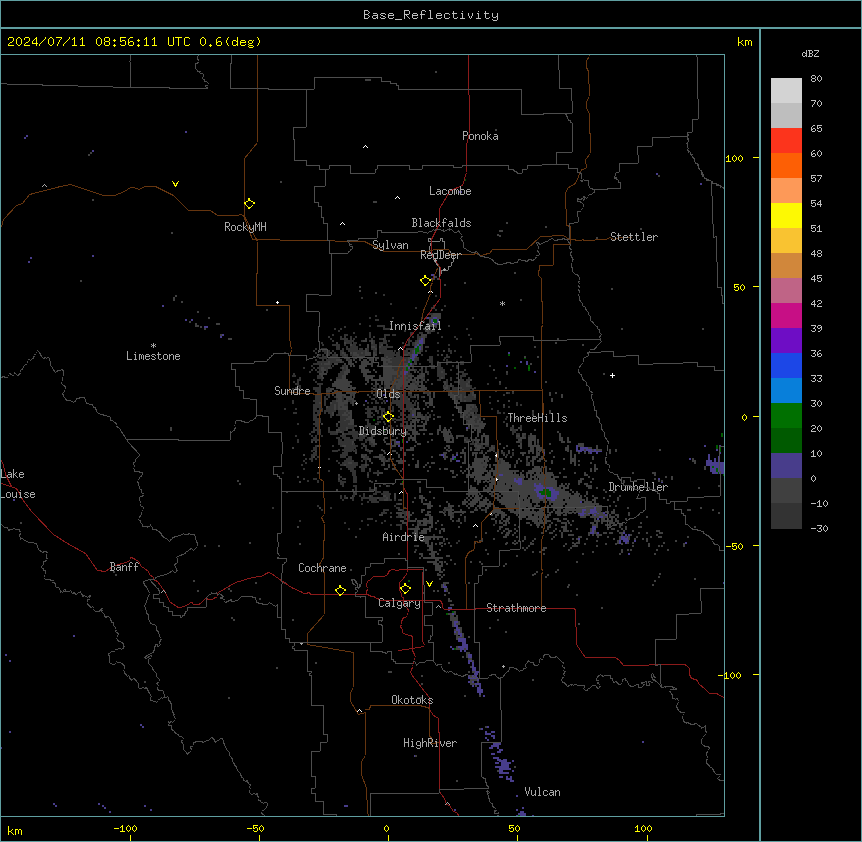This screenshot has height=842, width=862.
Task: Click the RedDeer label
Action: pyautogui.click(x=440, y=255)
